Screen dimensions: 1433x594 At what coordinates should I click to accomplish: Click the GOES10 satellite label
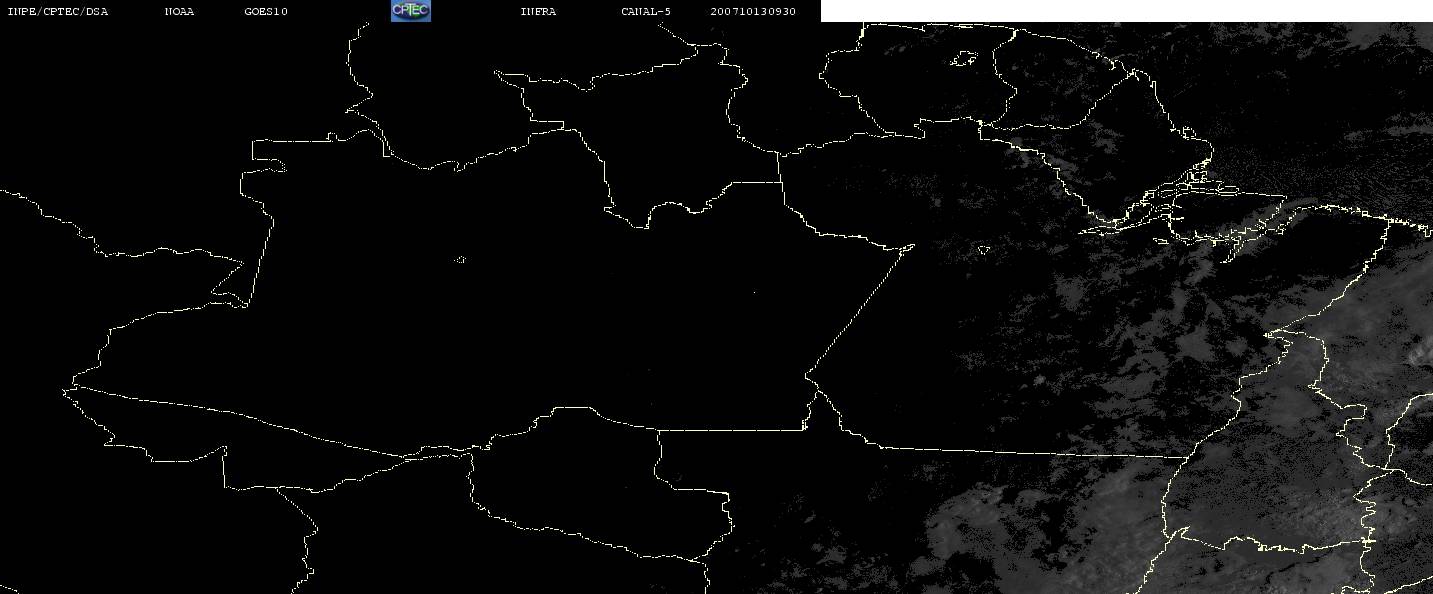pos(266,12)
